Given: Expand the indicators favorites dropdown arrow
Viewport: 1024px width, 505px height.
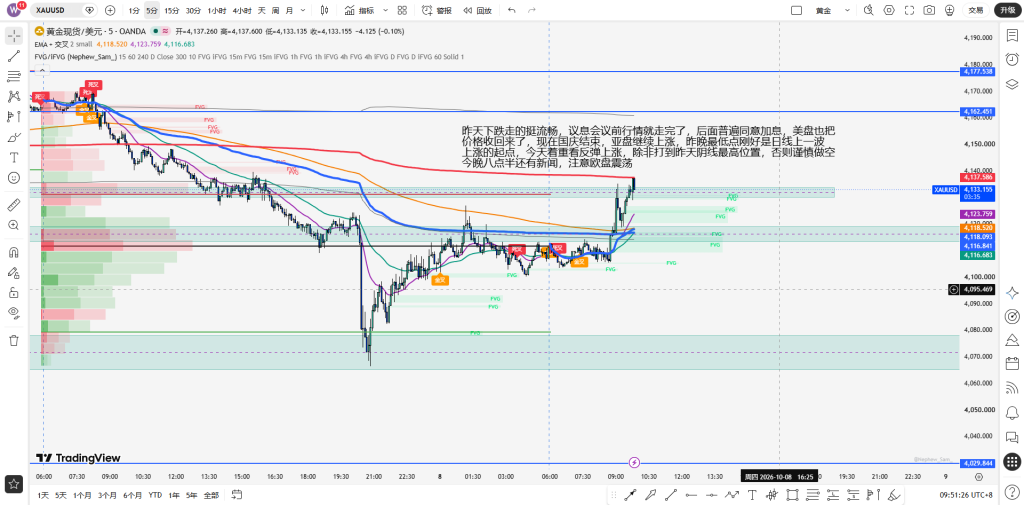Looking at the screenshot, I should click(x=385, y=10).
